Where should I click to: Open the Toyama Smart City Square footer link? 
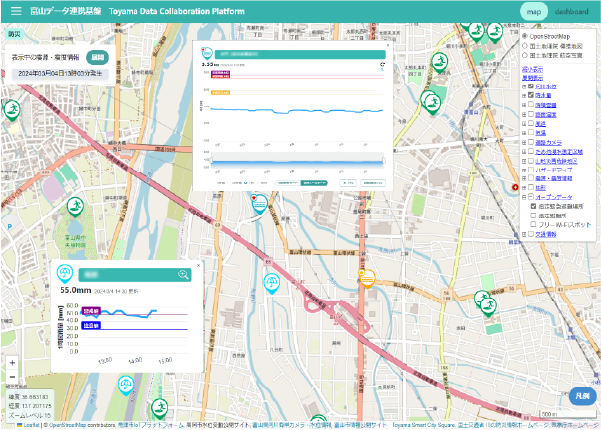[x=424, y=425]
